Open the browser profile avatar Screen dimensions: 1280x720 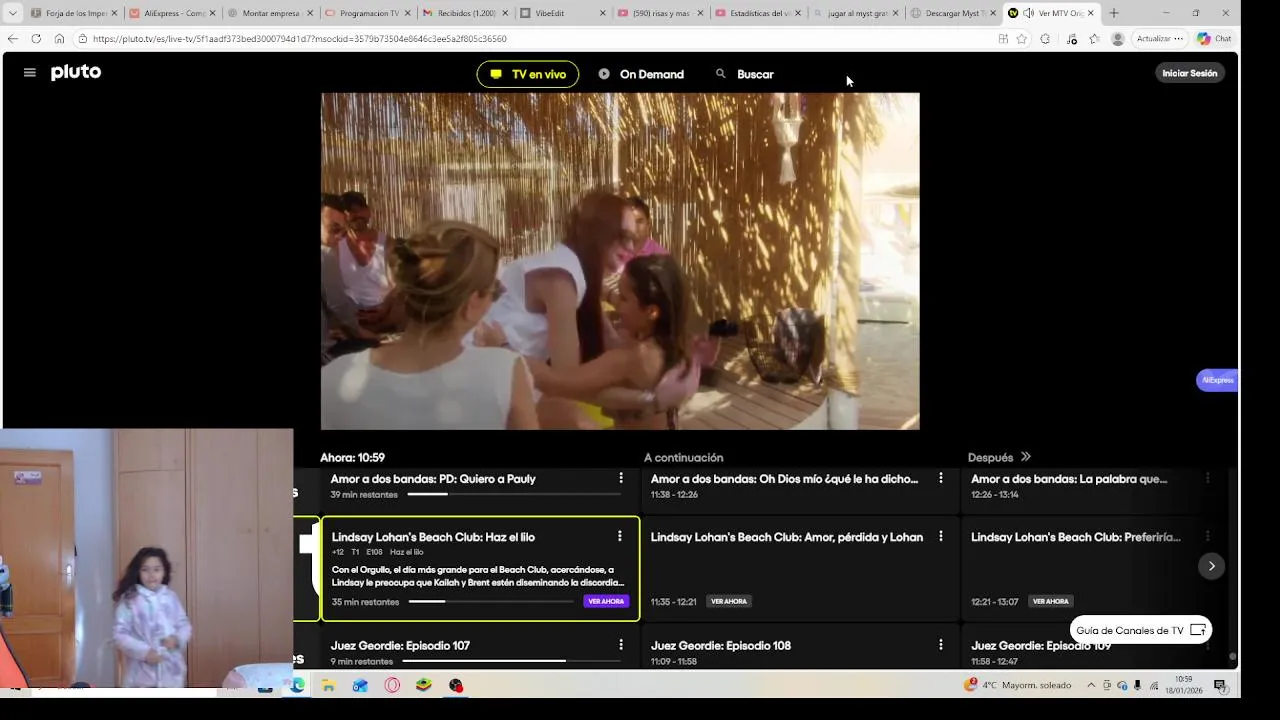tap(1117, 38)
